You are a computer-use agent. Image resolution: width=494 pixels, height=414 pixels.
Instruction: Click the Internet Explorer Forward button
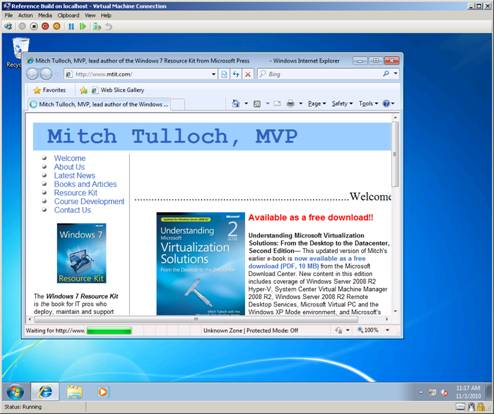pos(46,74)
